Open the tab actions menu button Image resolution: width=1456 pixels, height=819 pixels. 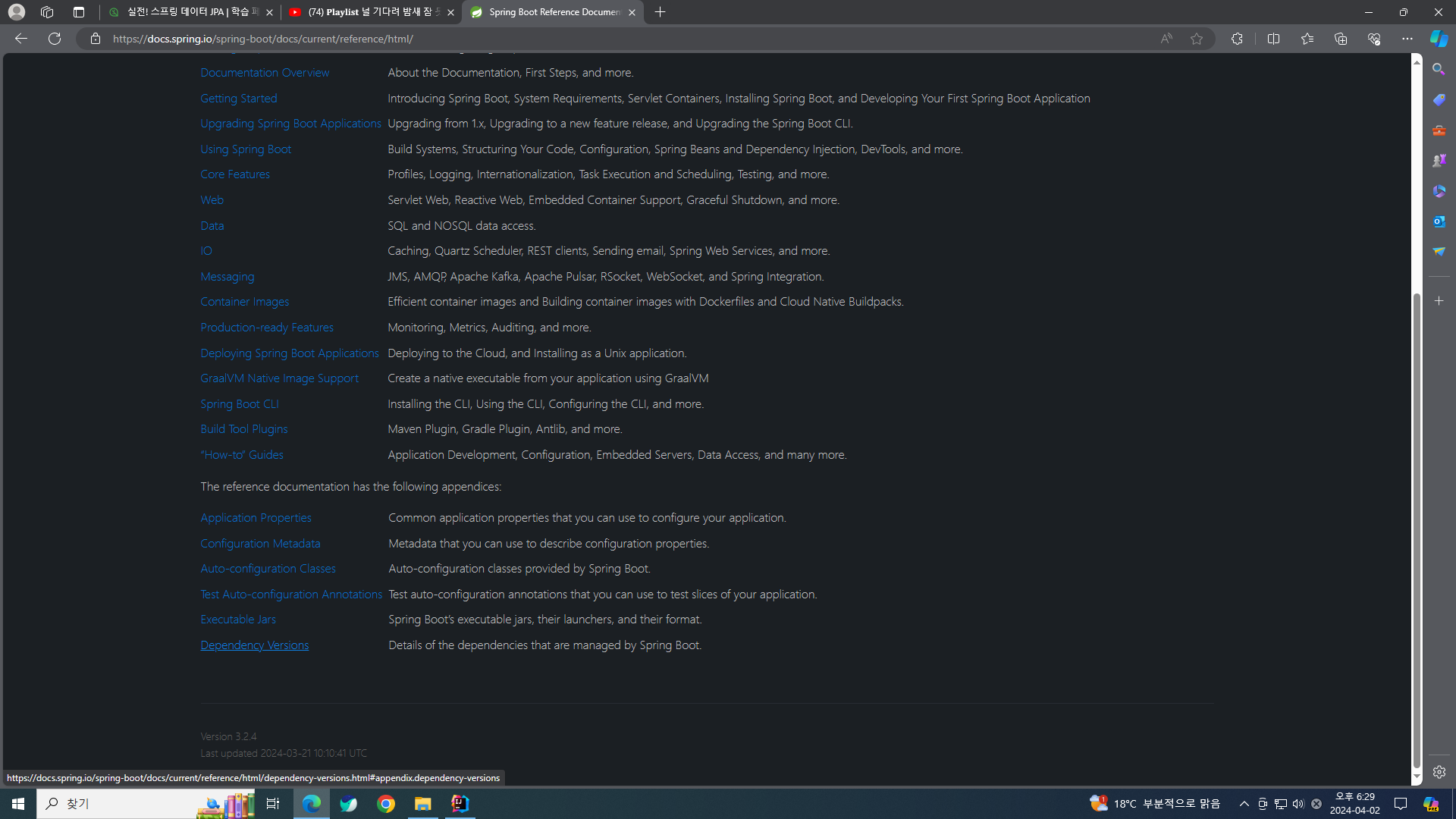tap(79, 12)
